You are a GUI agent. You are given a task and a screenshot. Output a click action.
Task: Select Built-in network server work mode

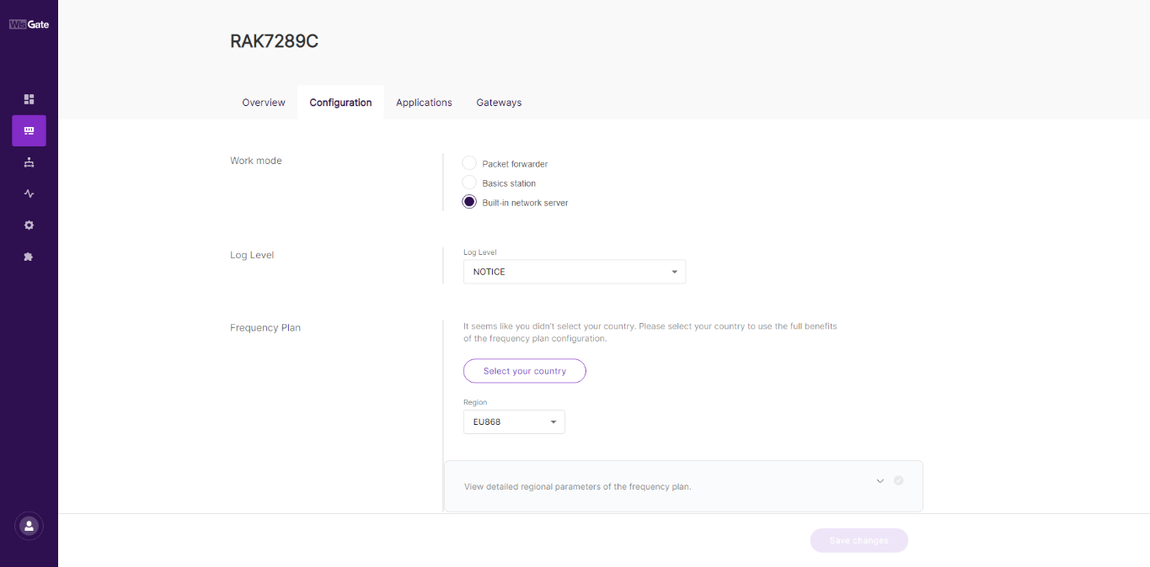click(469, 202)
